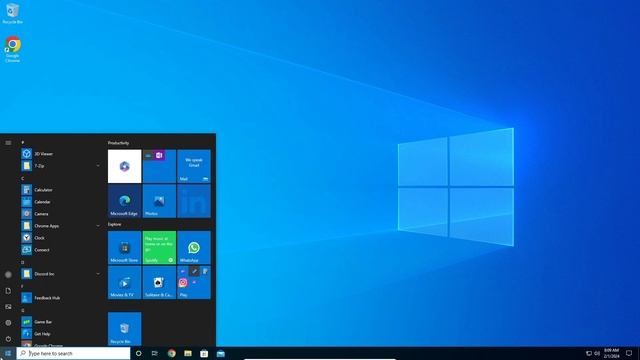Open the Photos tile
This screenshot has height=360, width=640.
pyautogui.click(x=159, y=201)
